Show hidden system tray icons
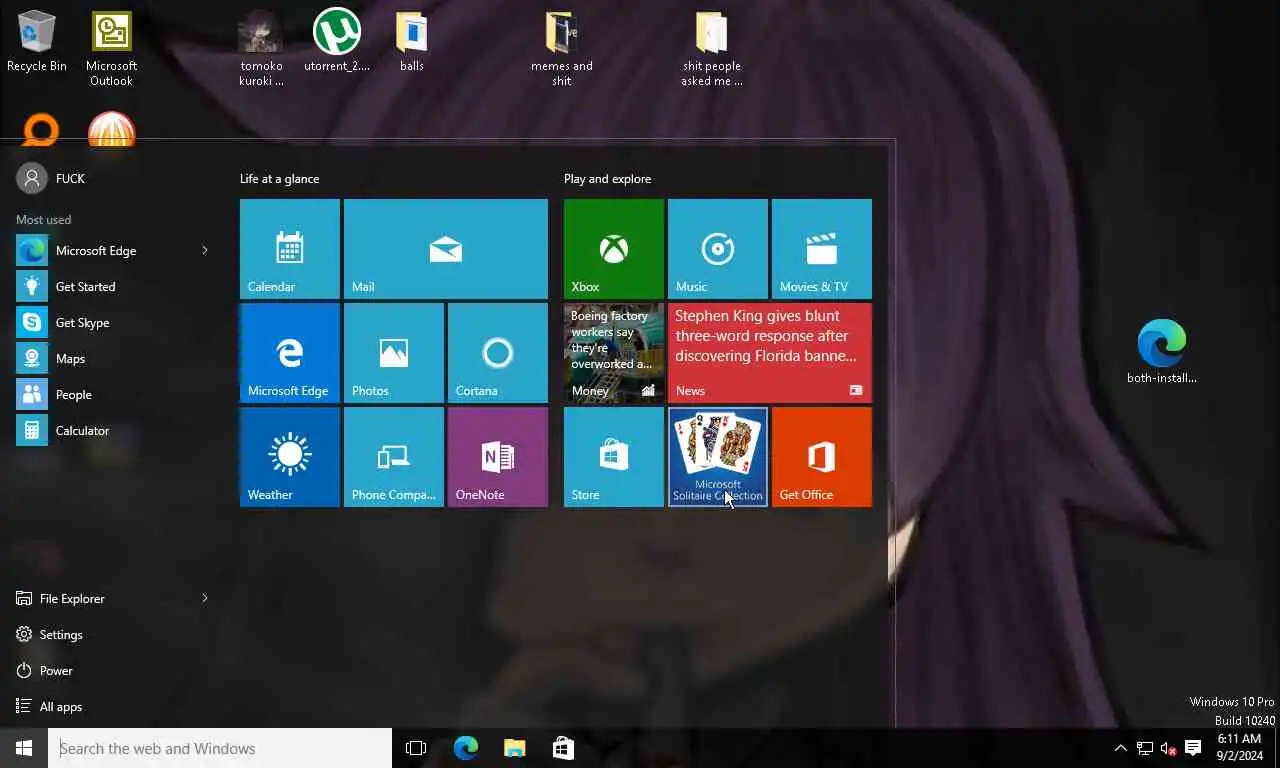Screen dimensions: 1280x768 pyautogui.click(x=1120, y=748)
